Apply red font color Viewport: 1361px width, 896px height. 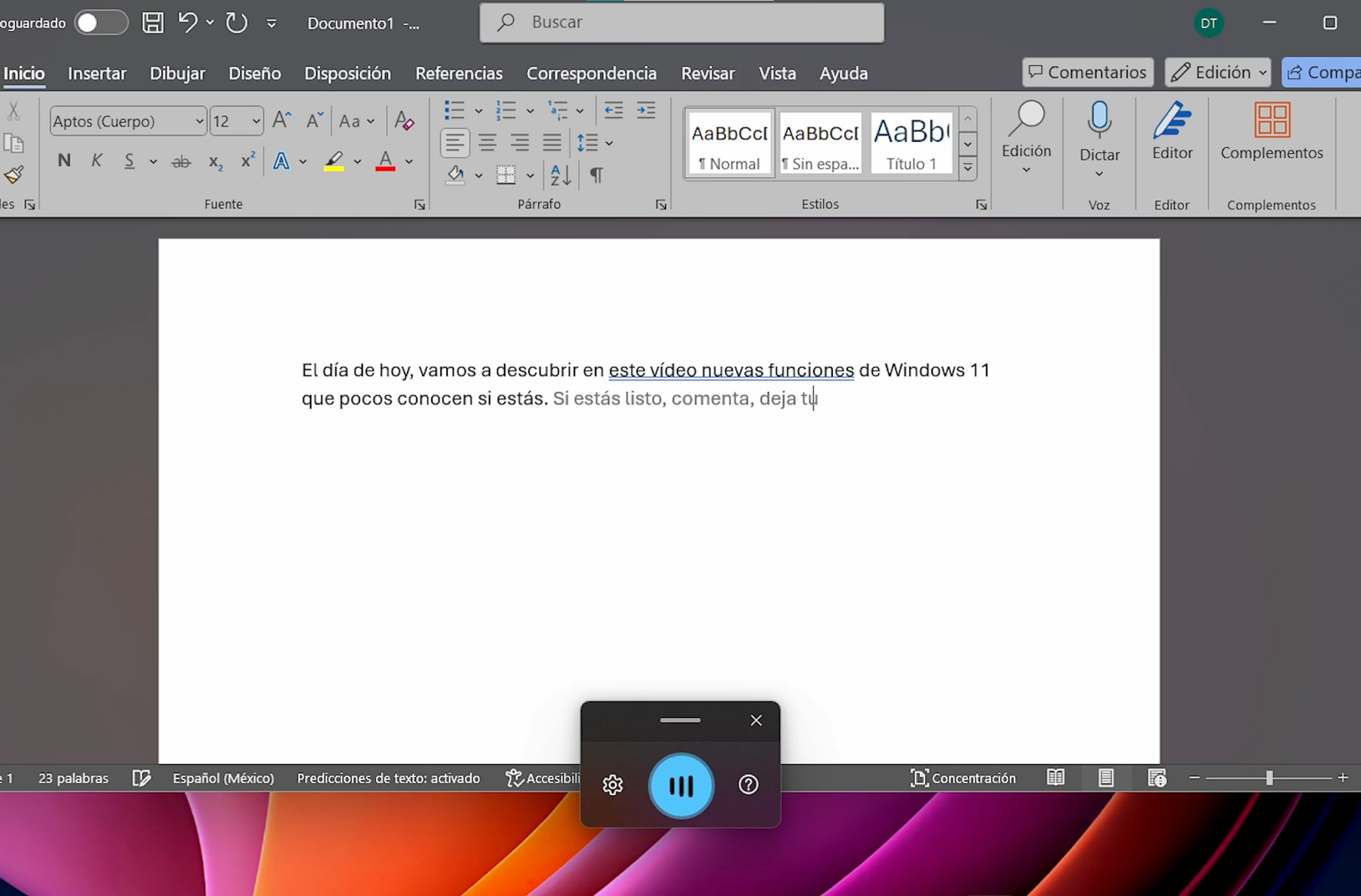pyautogui.click(x=385, y=162)
